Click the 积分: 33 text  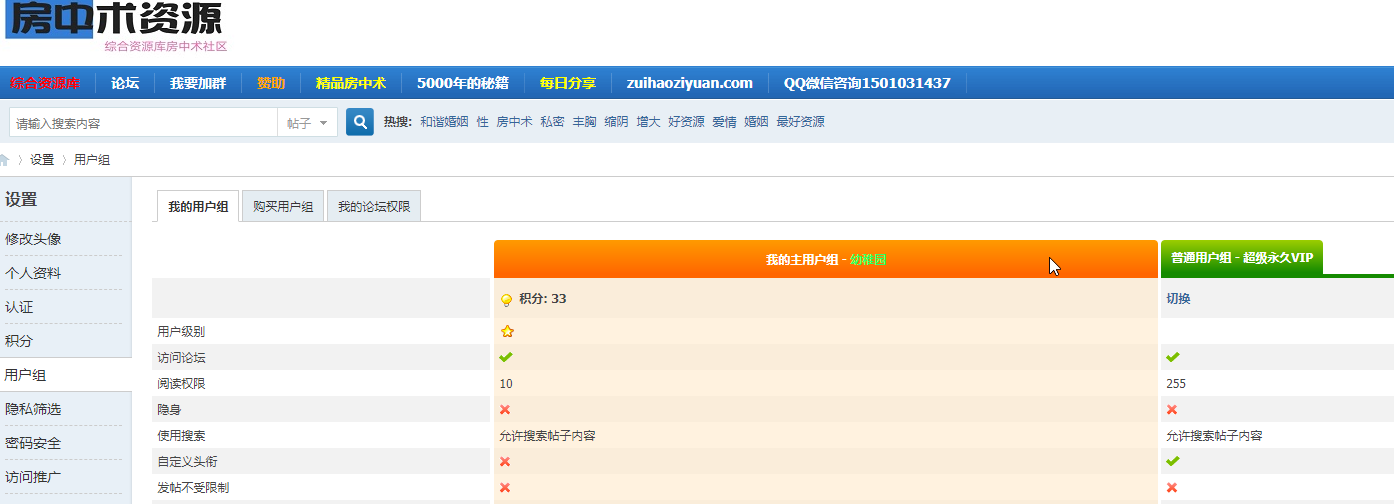click(x=543, y=299)
